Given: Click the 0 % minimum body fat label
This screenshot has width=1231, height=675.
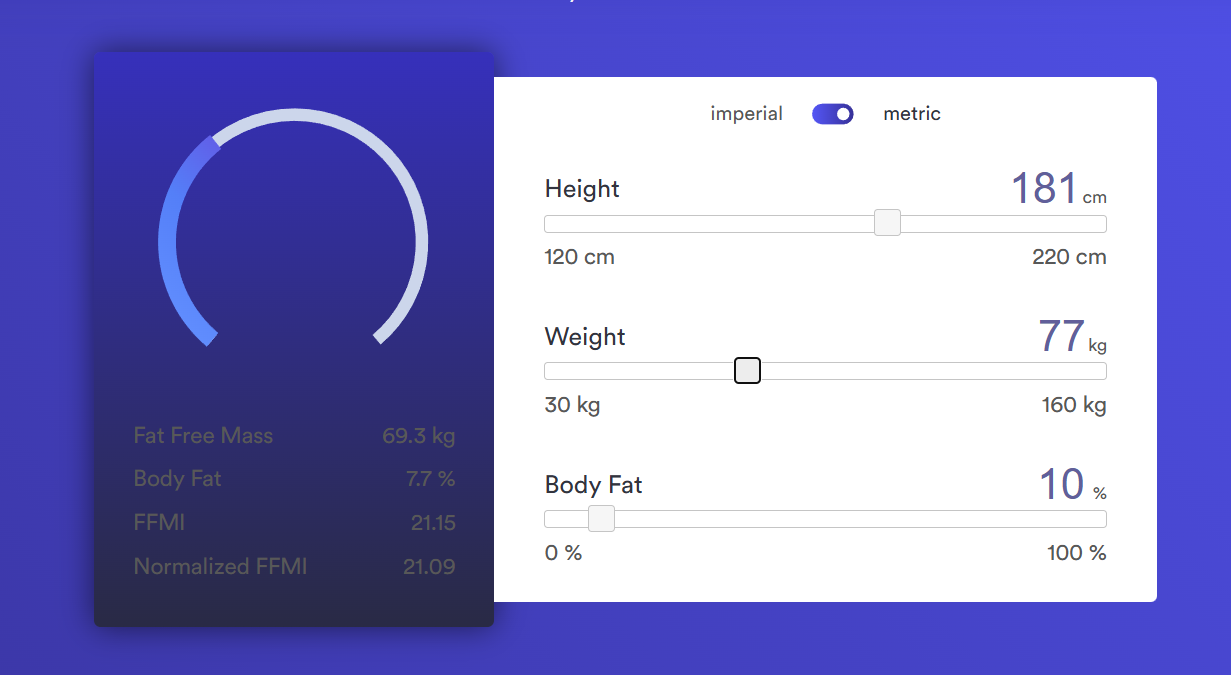Looking at the screenshot, I should point(563,553).
